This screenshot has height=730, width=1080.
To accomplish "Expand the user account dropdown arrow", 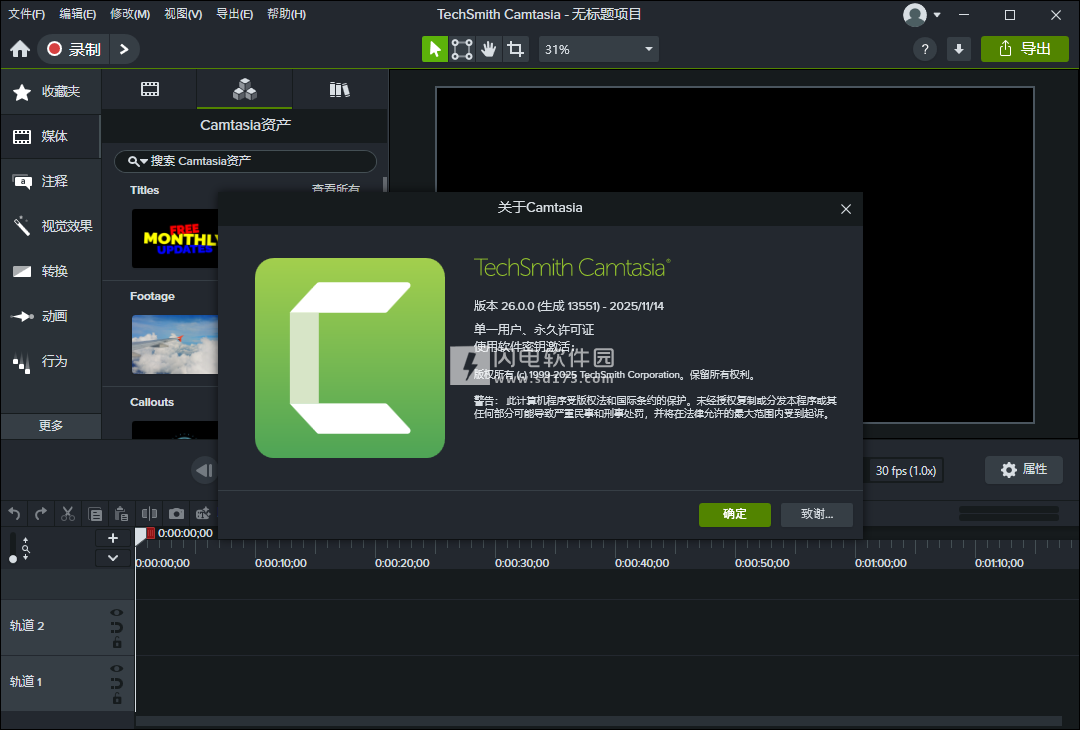I will [x=937, y=15].
